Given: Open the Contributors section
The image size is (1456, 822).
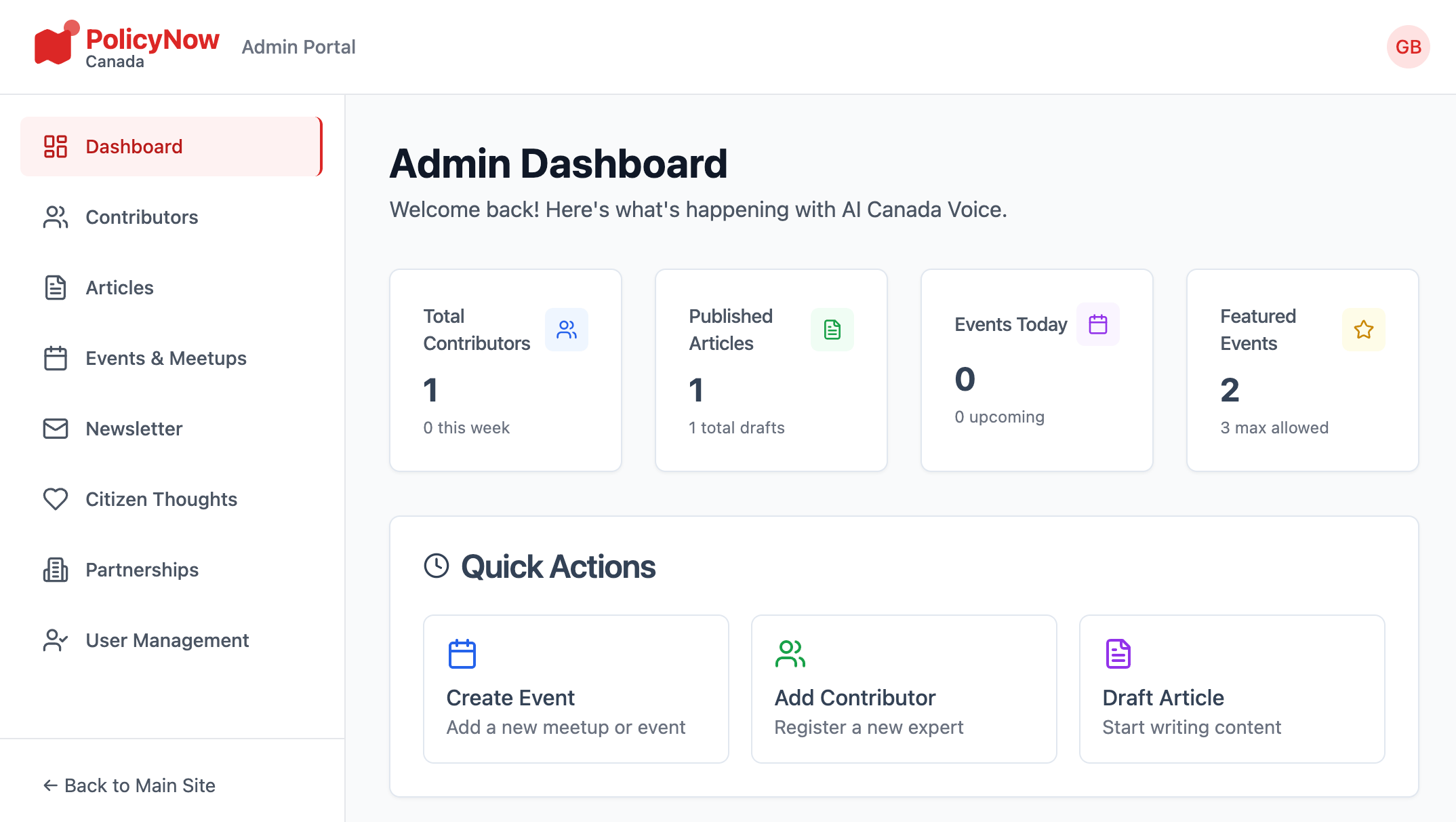Looking at the screenshot, I should [141, 217].
